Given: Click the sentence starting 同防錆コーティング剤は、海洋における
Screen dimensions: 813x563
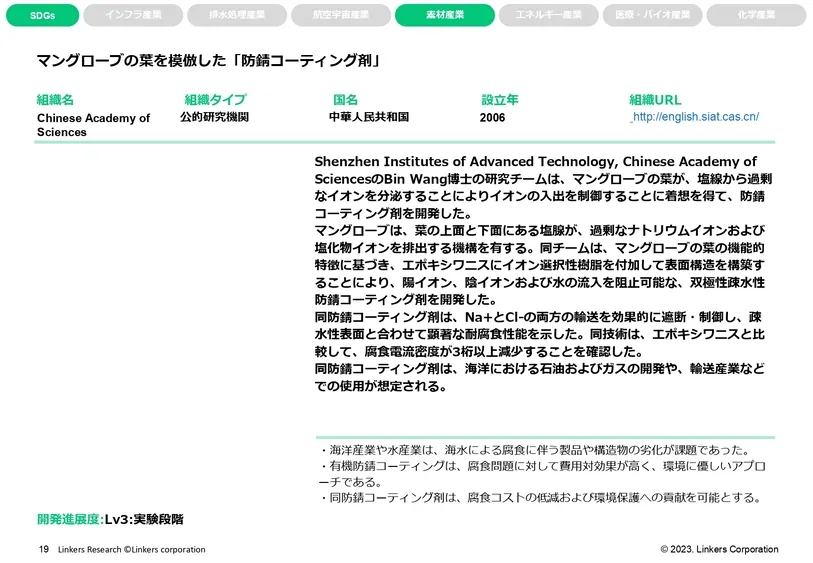Looking at the screenshot, I should 539,377.
